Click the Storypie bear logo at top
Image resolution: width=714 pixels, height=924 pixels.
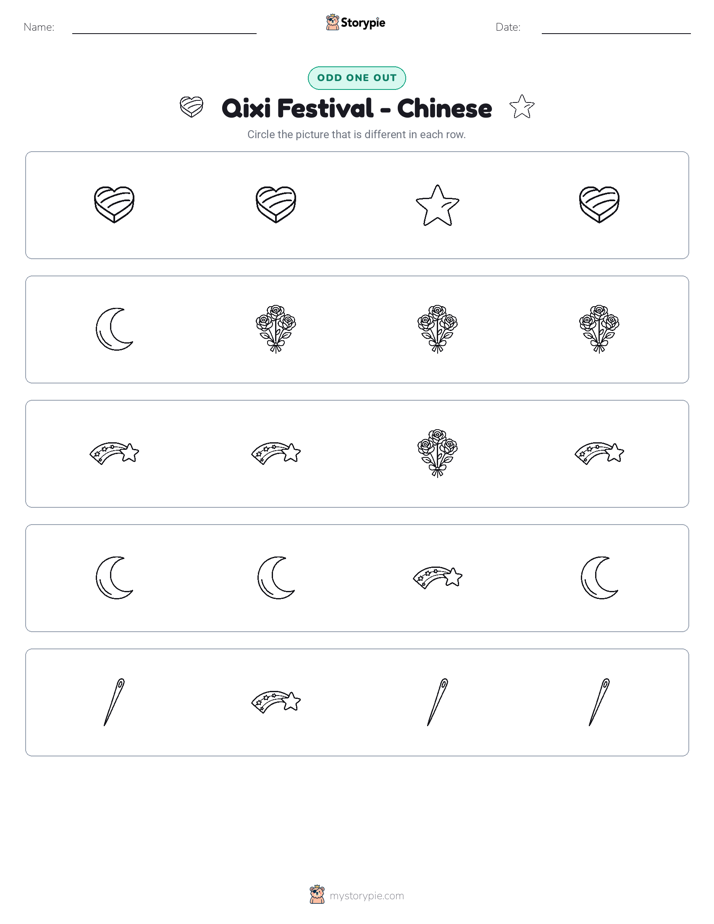point(332,22)
